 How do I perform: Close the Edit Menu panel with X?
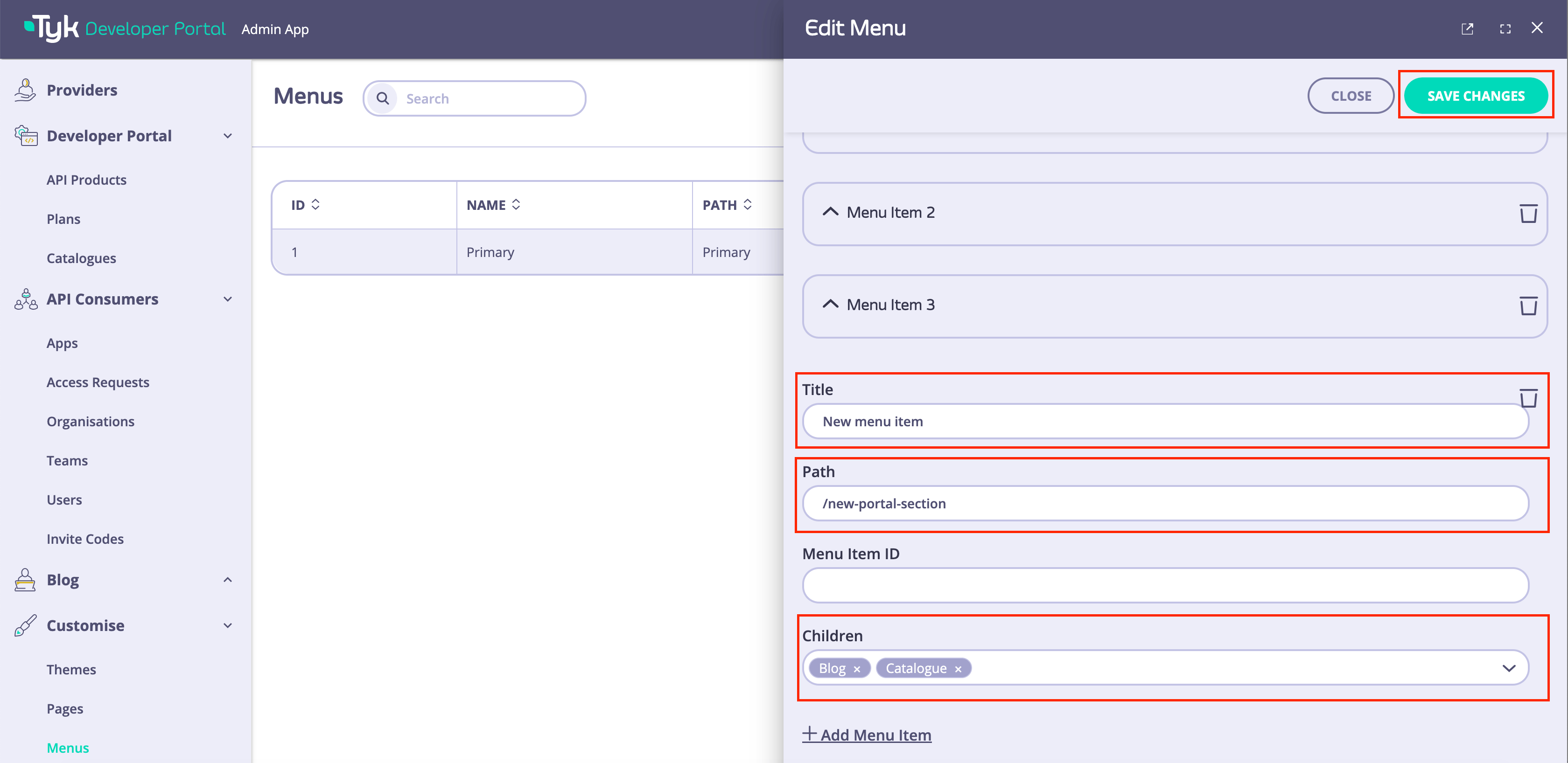pos(1537,28)
